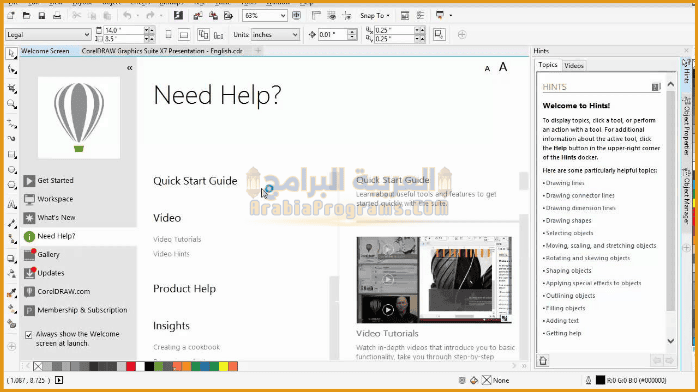
Task: Click the Undo arrow icon
Action: (x=127, y=16)
